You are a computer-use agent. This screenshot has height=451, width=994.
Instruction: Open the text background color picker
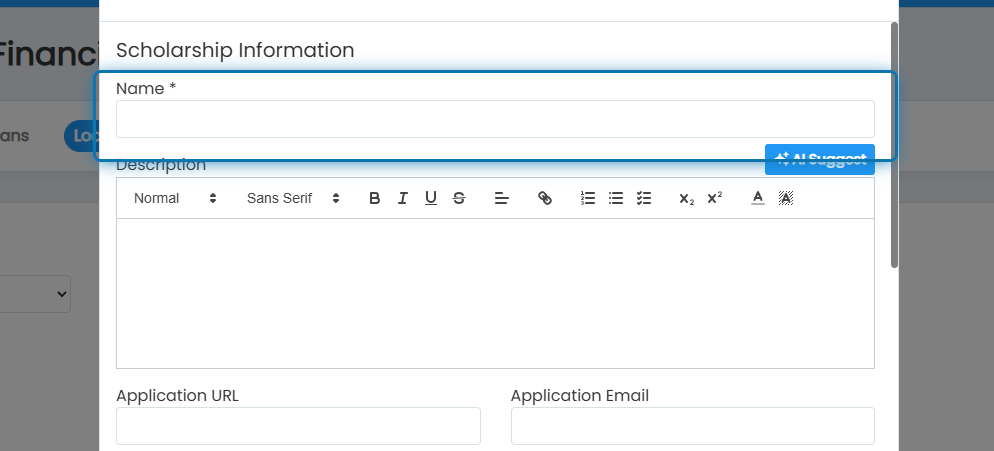point(785,199)
